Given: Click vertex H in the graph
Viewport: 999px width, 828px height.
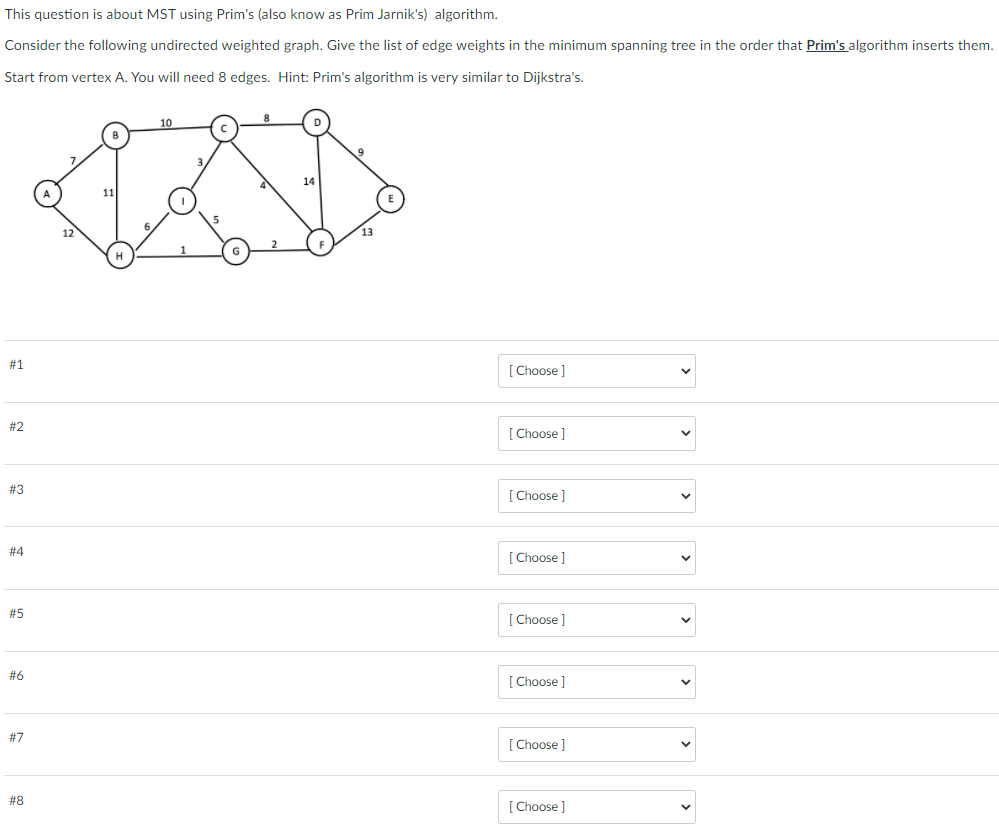Looking at the screenshot, I should pos(120,256).
